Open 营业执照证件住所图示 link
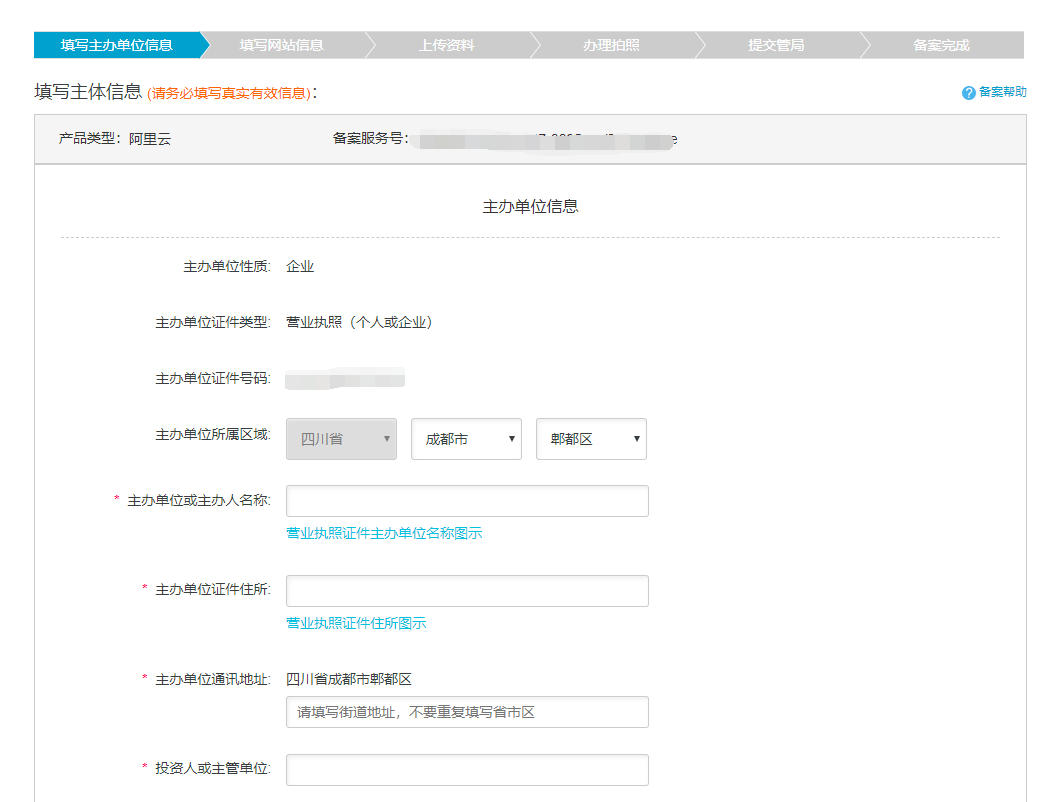The image size is (1038, 802). pyautogui.click(x=356, y=623)
